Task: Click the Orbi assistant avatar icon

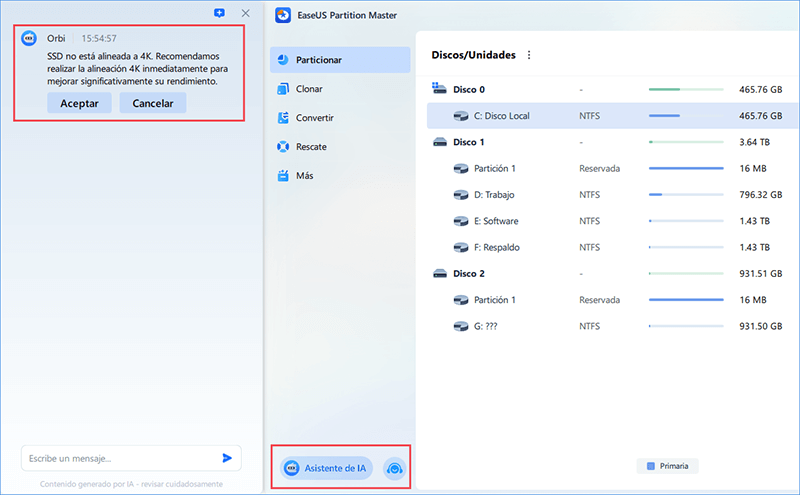Action: click(30, 41)
